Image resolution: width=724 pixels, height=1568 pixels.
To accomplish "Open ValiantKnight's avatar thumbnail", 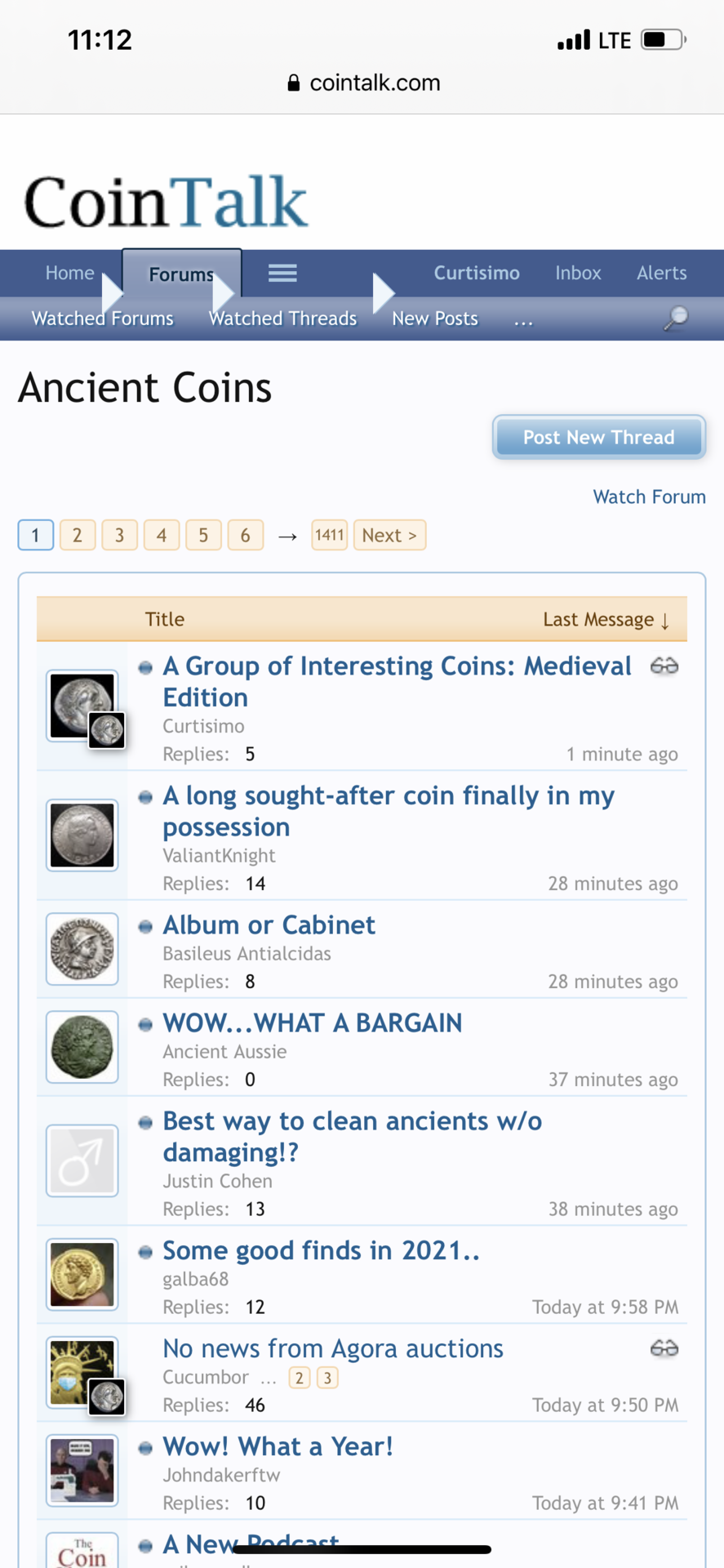I will tap(82, 835).
